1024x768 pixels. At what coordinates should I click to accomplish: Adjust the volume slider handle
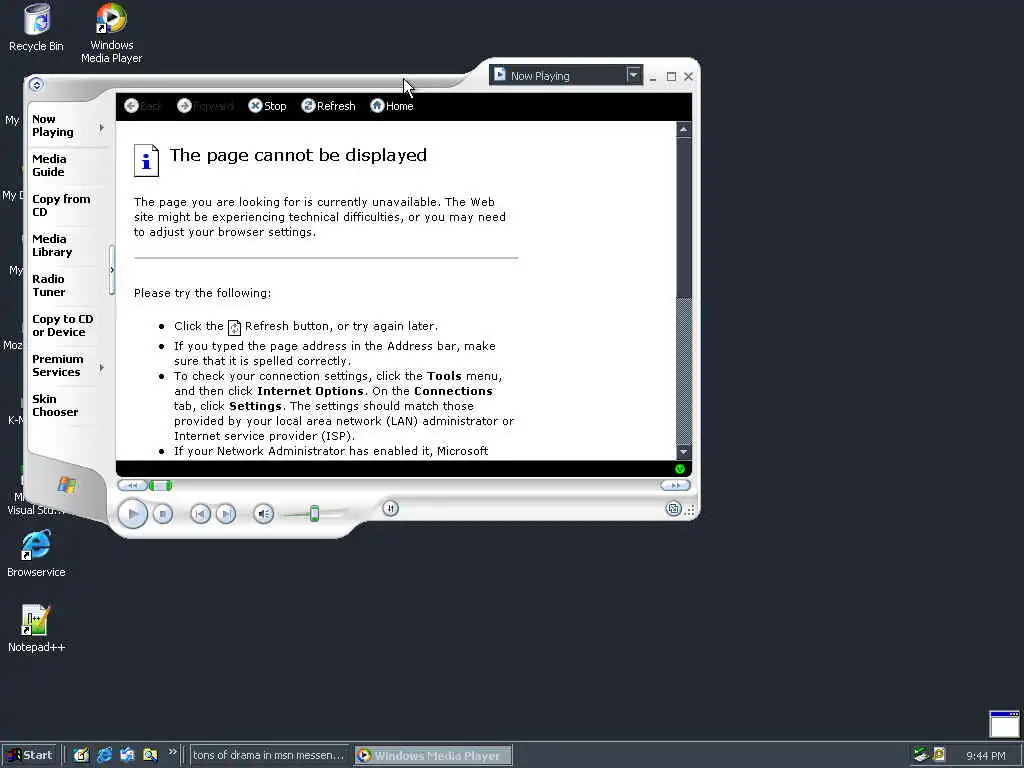point(314,514)
